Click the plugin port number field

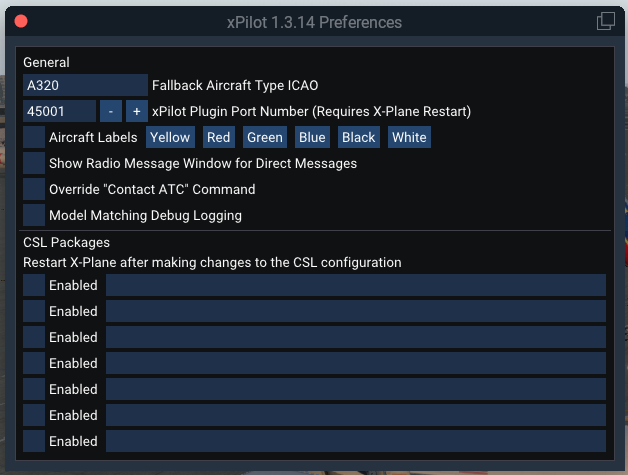pos(59,111)
